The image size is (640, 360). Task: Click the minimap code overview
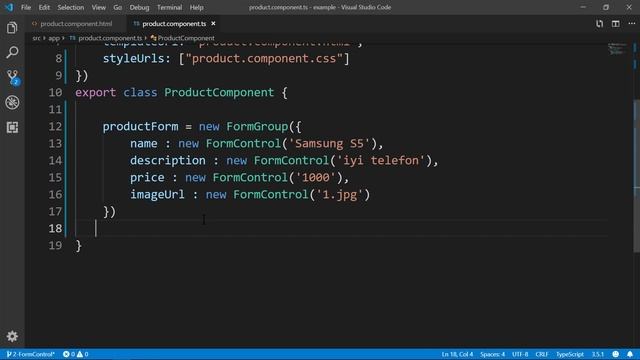(617, 49)
